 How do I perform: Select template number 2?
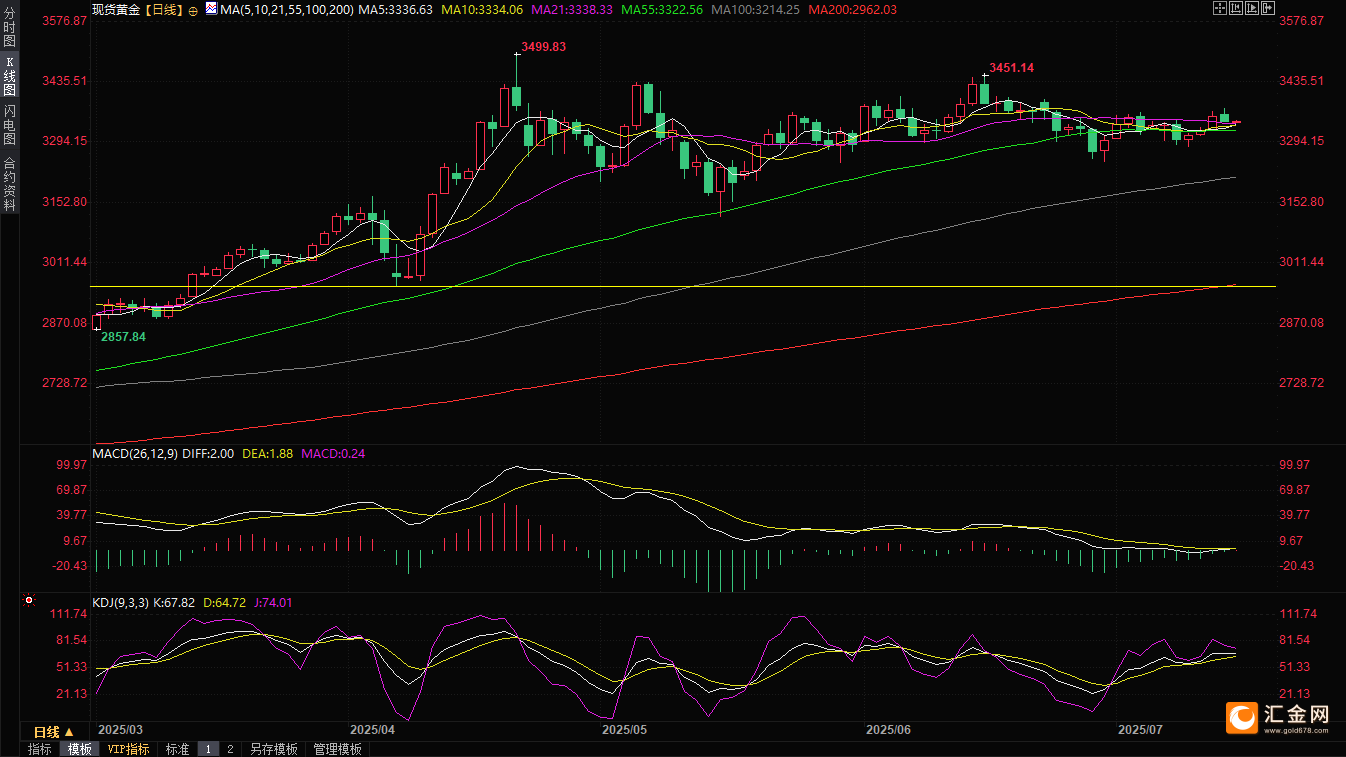(x=229, y=749)
